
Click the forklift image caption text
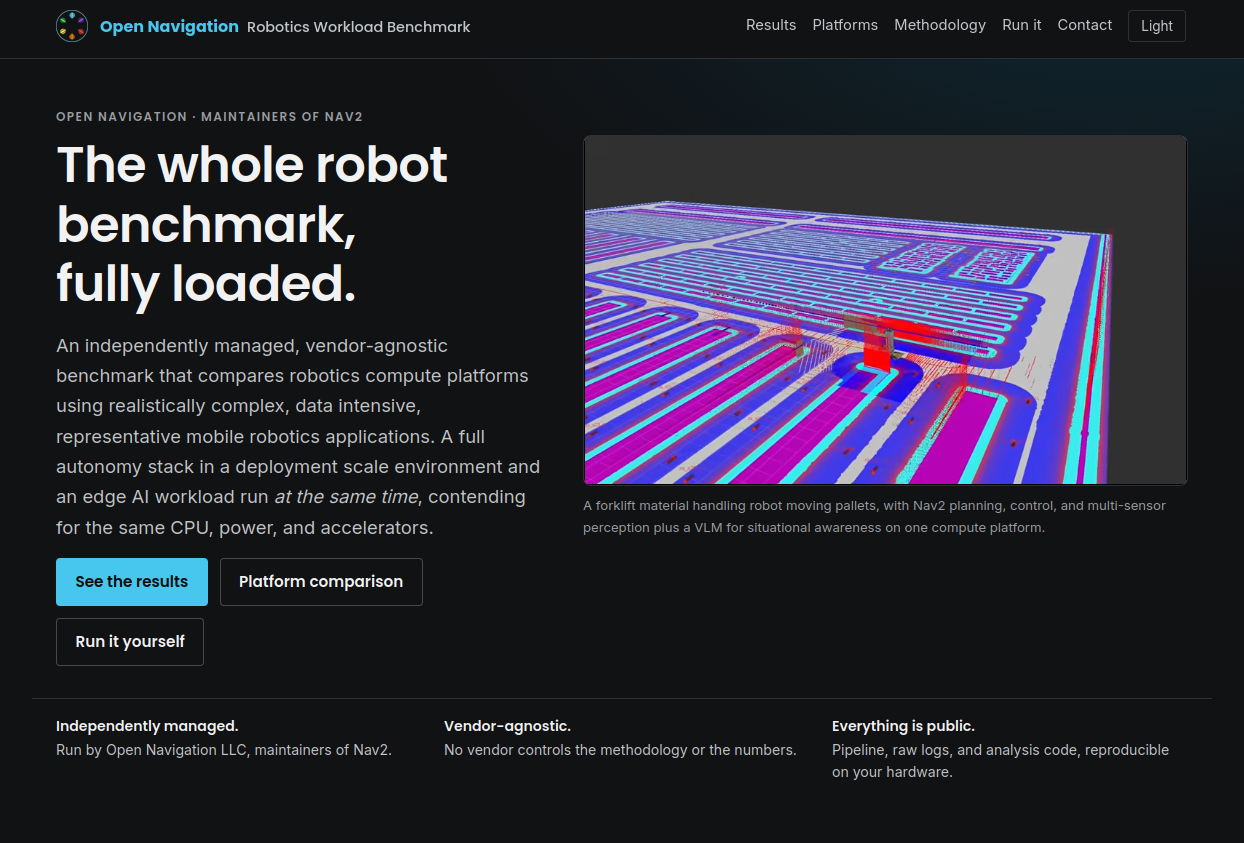tap(875, 517)
